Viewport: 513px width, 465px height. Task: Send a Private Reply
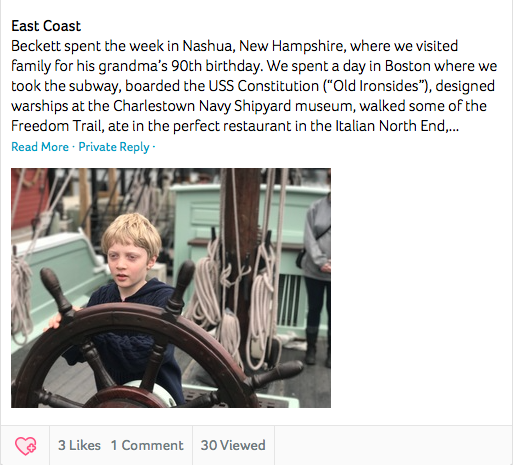(x=114, y=147)
